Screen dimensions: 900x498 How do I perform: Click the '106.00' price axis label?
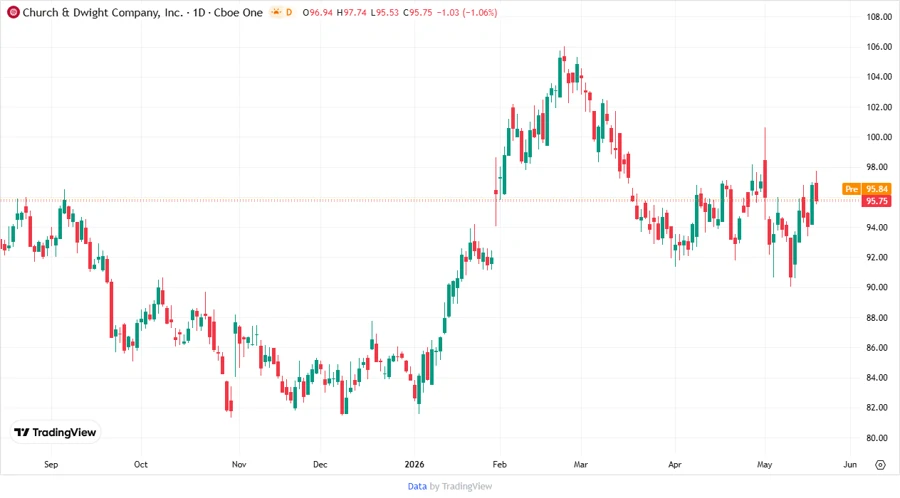(879, 46)
